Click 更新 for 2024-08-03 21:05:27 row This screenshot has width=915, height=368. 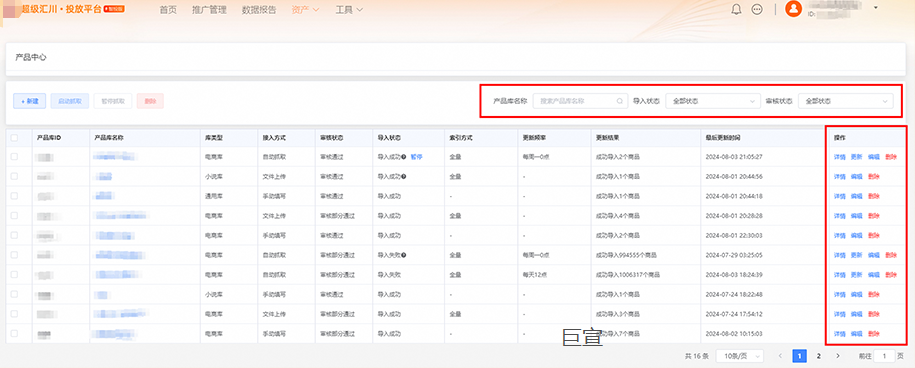857,157
